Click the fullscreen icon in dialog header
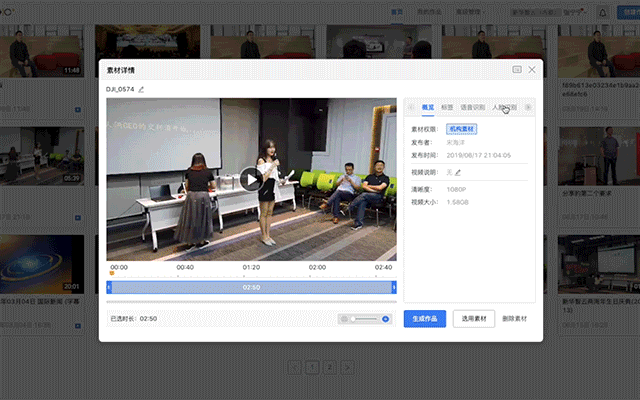Viewport: 640px width, 400px height. (517, 70)
